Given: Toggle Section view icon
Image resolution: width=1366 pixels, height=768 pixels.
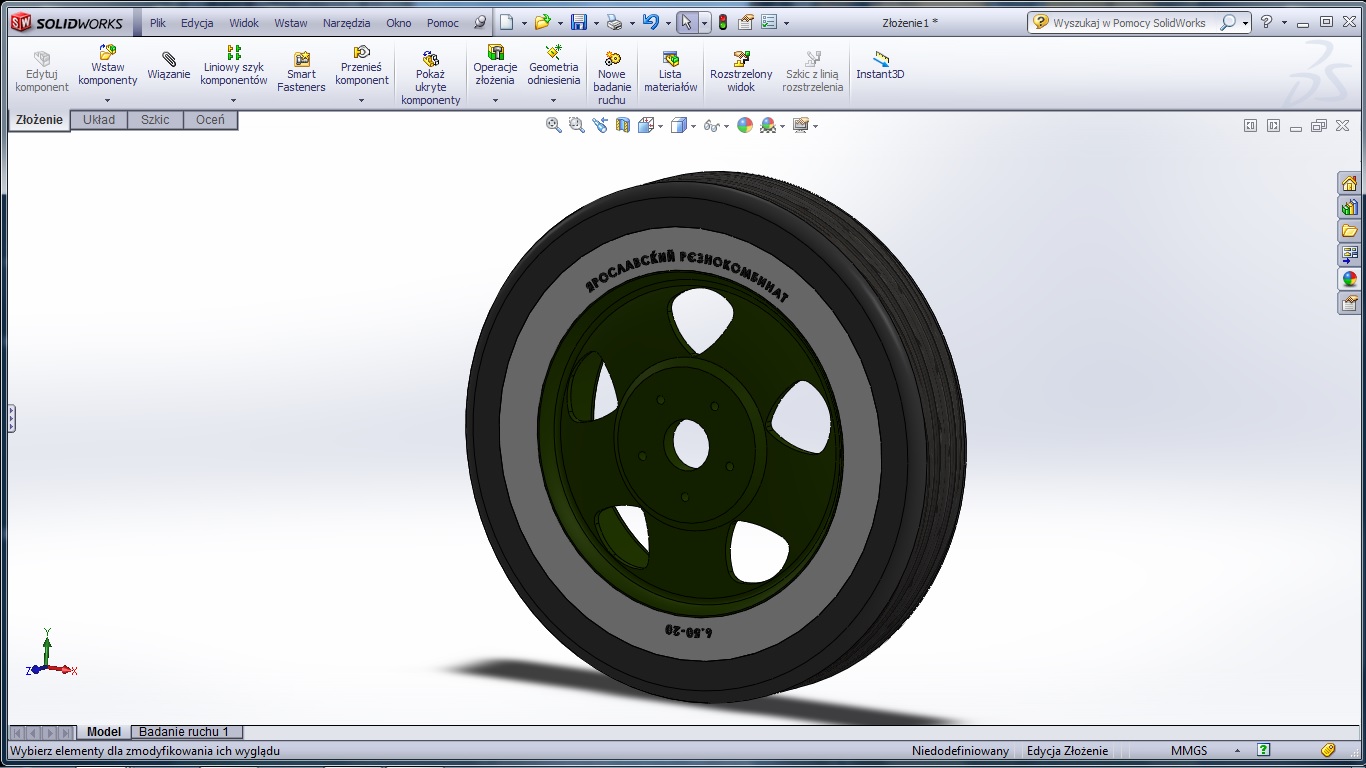Looking at the screenshot, I should pyautogui.click(x=623, y=125).
